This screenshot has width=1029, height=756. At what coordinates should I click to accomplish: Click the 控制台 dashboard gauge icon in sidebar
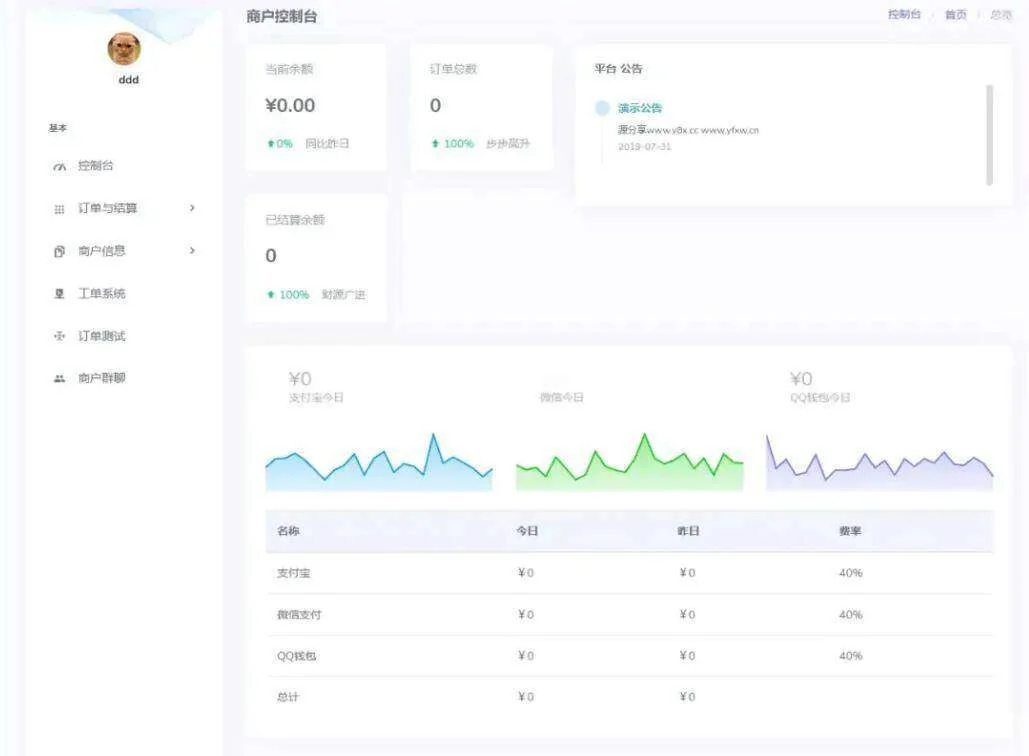[x=59, y=167]
